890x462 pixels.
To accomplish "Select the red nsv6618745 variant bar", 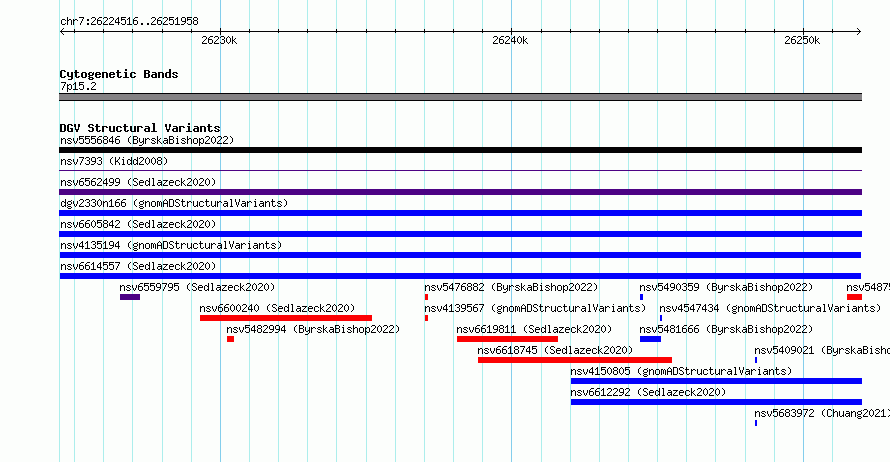I will tap(575, 360).
